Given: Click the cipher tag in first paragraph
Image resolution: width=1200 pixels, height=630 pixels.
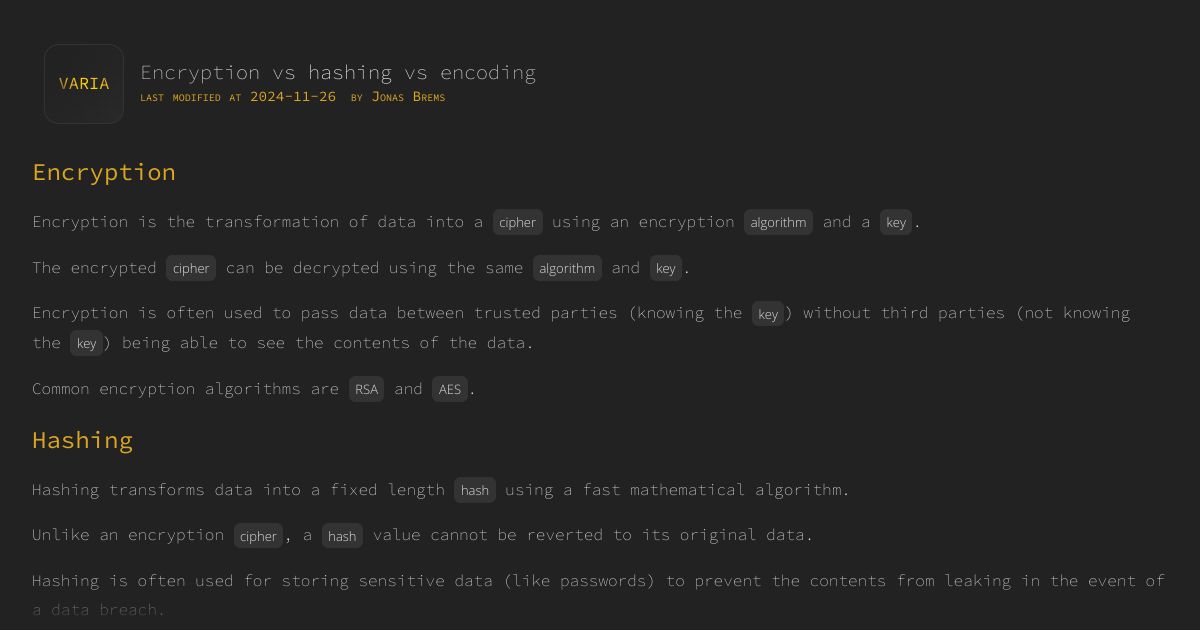Looking at the screenshot, I should coord(518,222).
